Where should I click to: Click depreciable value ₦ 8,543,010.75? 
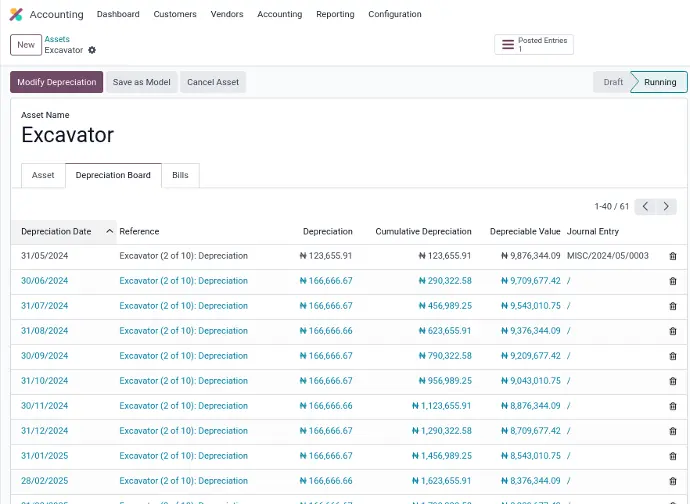pos(531,456)
